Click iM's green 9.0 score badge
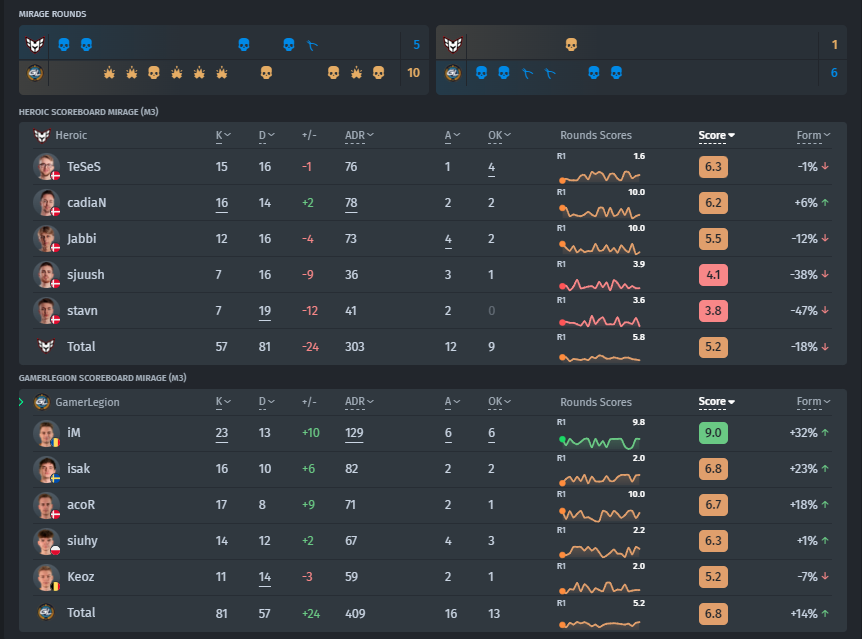Viewport: 862px width, 639px height. coord(713,433)
